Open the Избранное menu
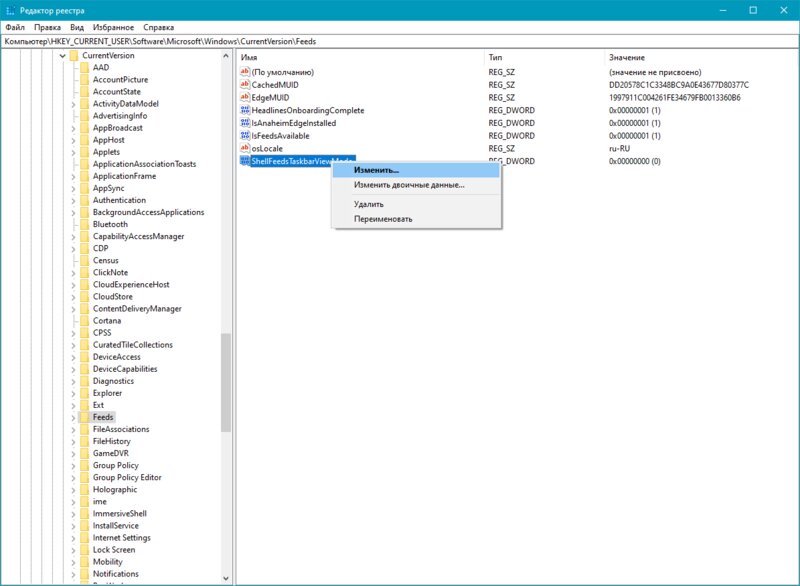The image size is (800, 586). coord(113,28)
